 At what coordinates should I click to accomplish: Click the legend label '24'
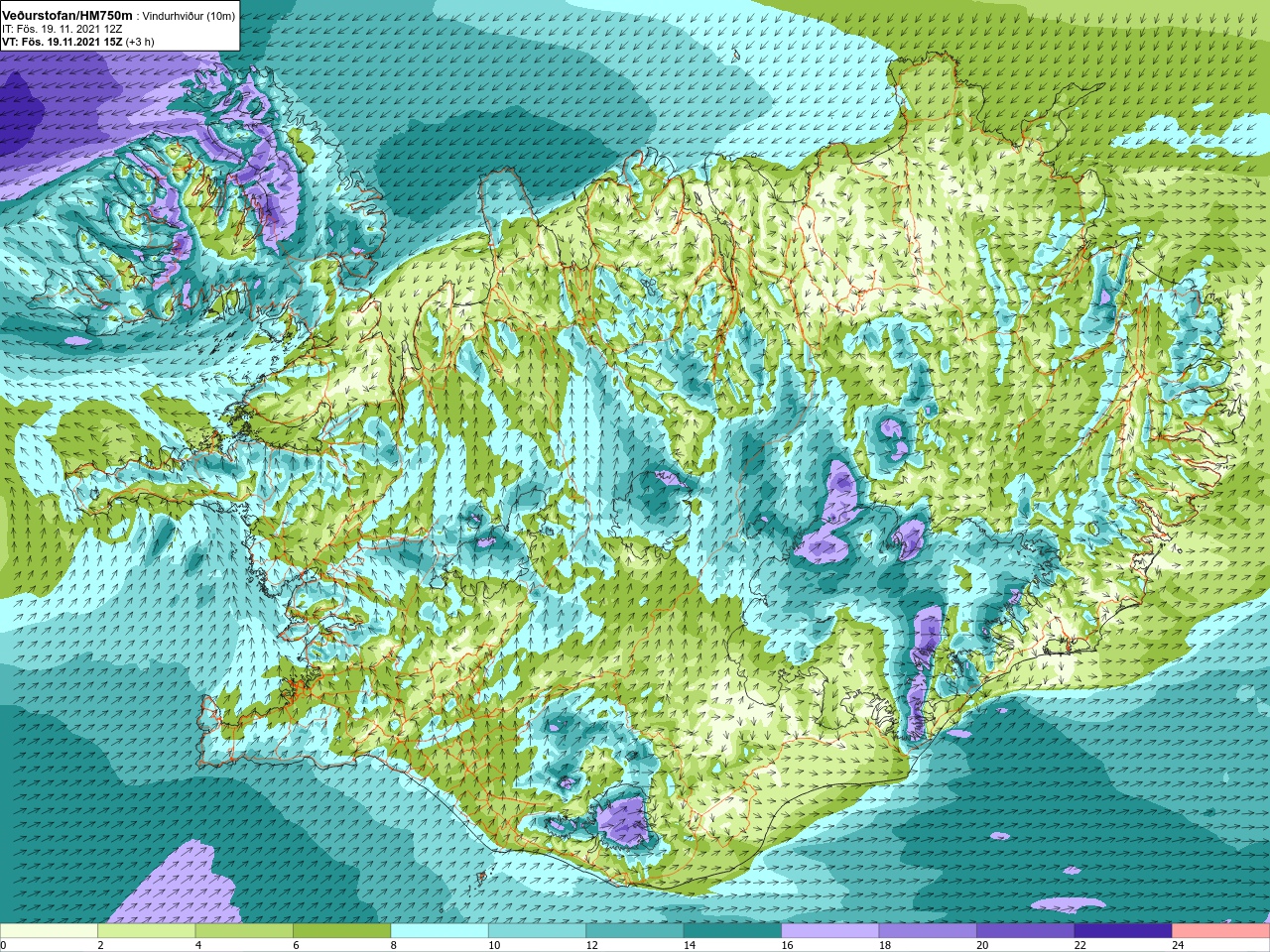coord(1178,945)
